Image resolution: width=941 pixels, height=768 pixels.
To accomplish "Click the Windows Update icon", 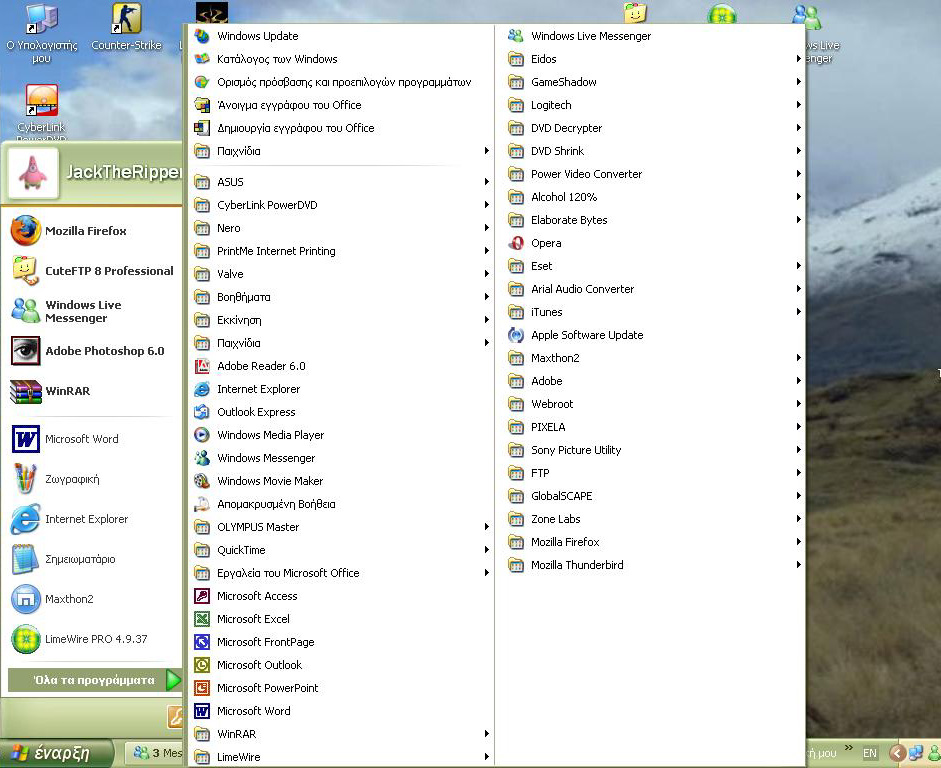I will [x=202, y=36].
